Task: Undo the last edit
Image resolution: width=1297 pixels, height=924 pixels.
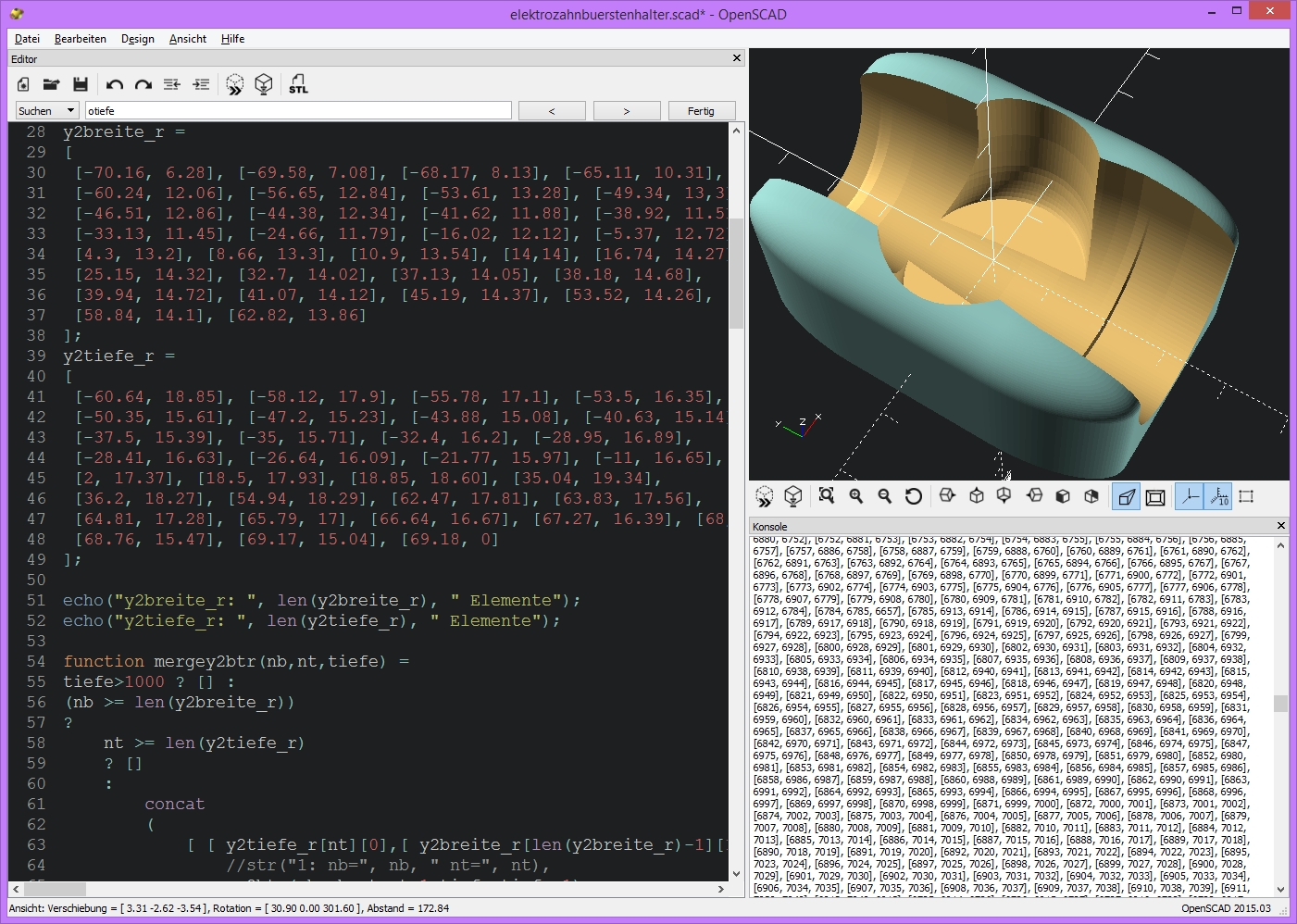Action: [x=115, y=84]
